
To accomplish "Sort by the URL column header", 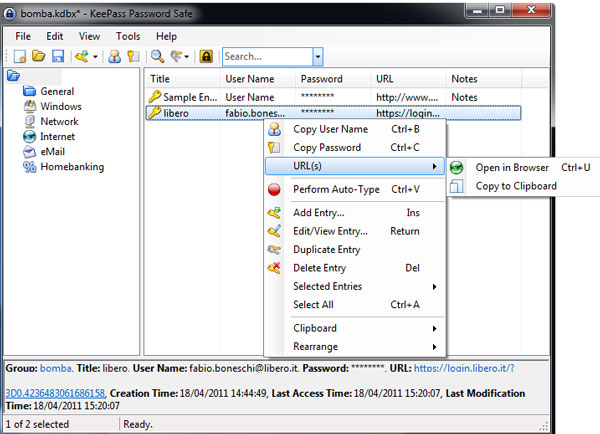I will tap(408, 79).
